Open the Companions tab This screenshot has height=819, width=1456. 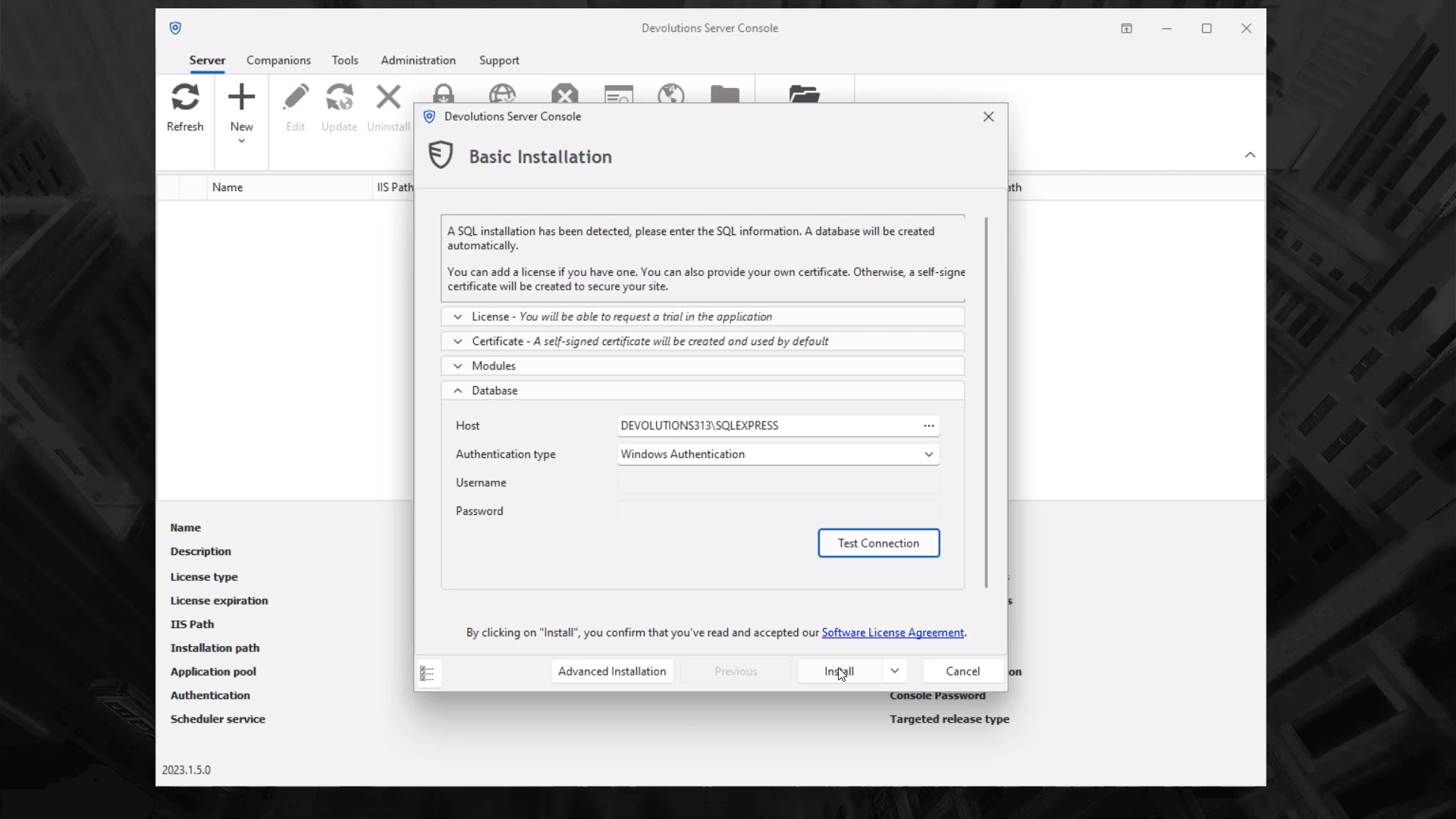coord(278,61)
